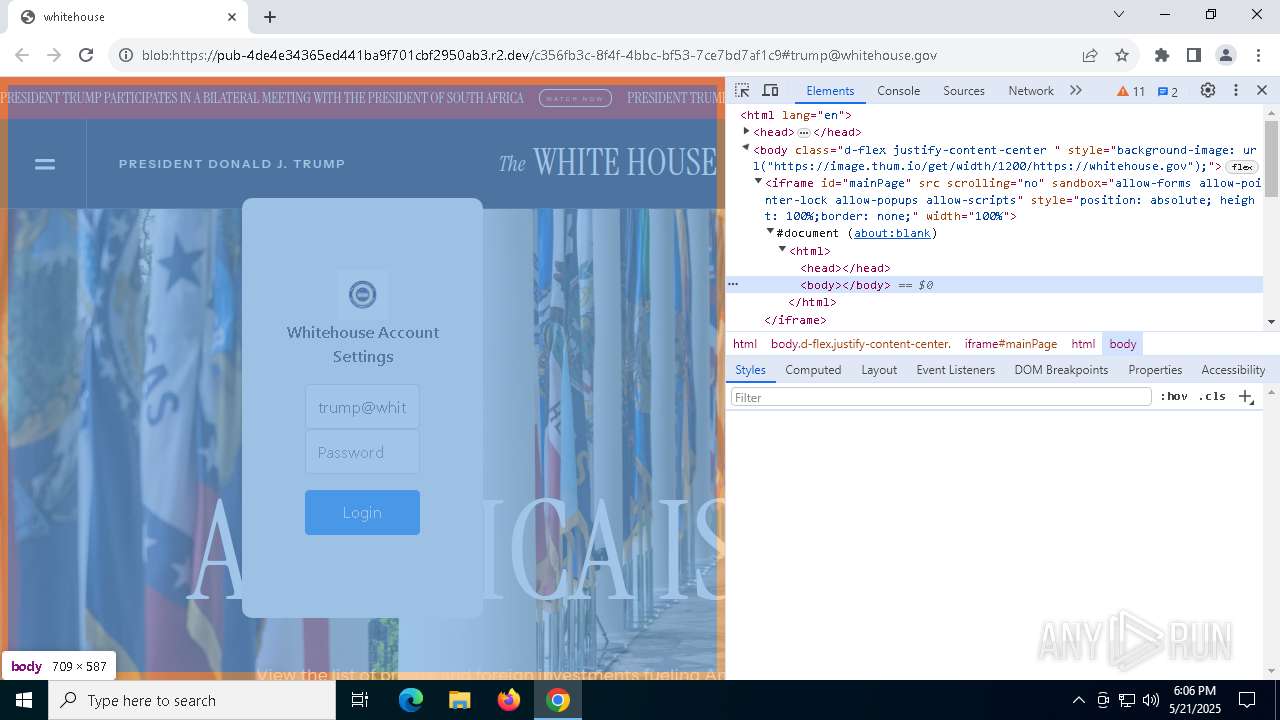Select html in the breadcrumb bar
1280x720 pixels.
pos(745,344)
